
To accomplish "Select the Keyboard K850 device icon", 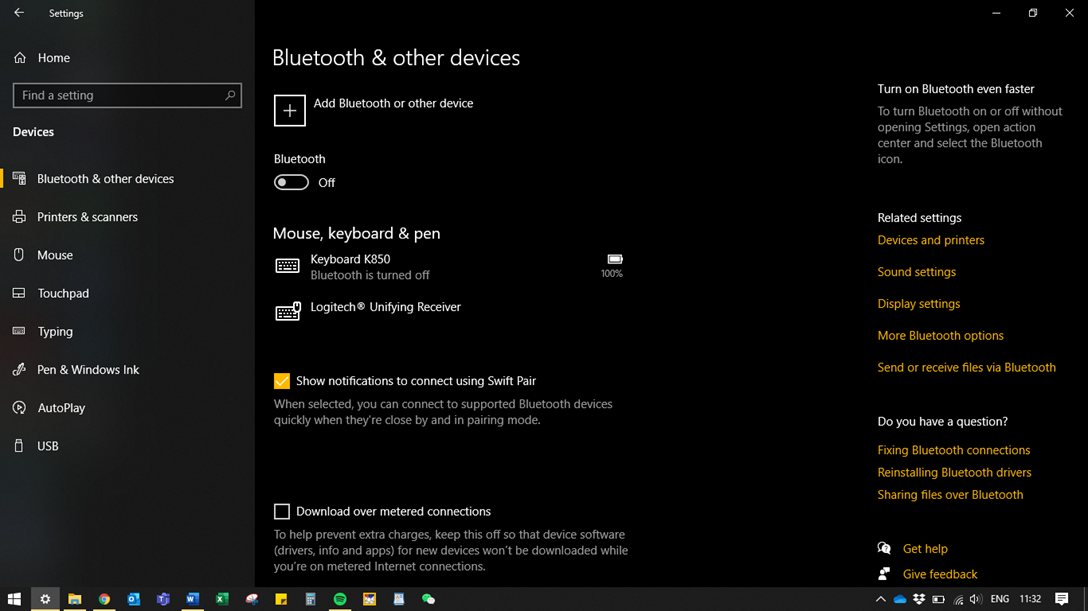I will tap(288, 266).
